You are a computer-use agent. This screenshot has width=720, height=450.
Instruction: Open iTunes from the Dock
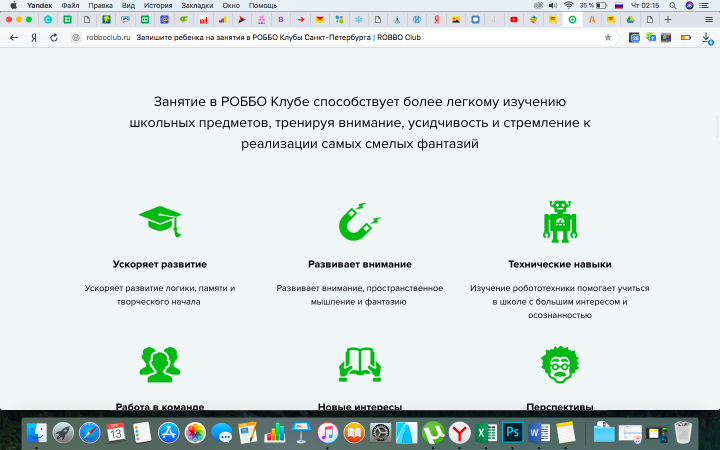[327, 433]
